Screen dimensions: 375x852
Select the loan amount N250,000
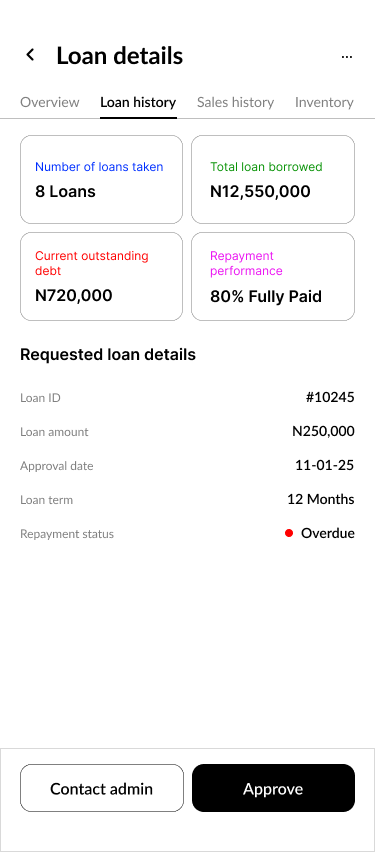(x=323, y=431)
